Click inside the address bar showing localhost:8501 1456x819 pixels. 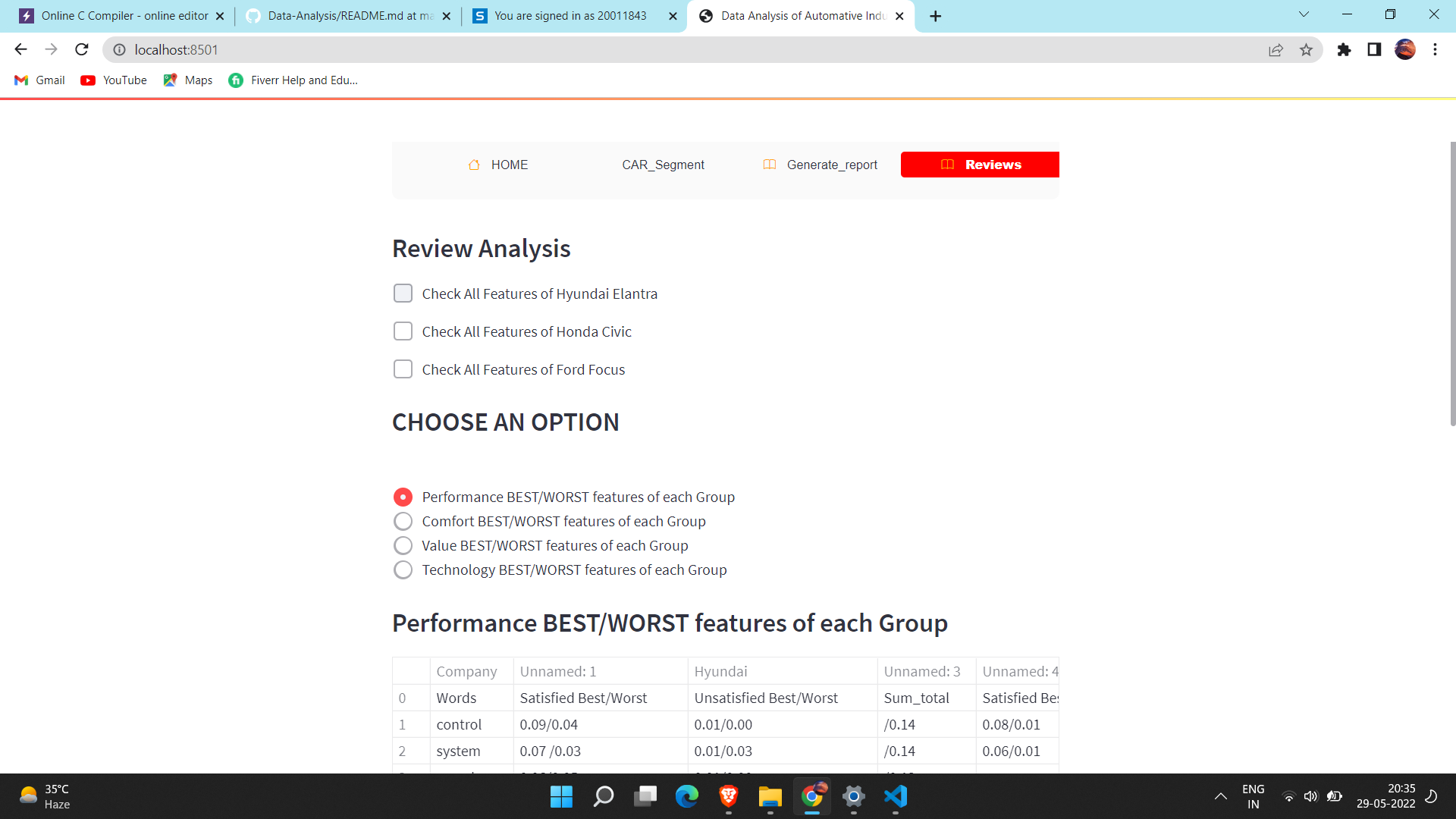tap(303, 49)
